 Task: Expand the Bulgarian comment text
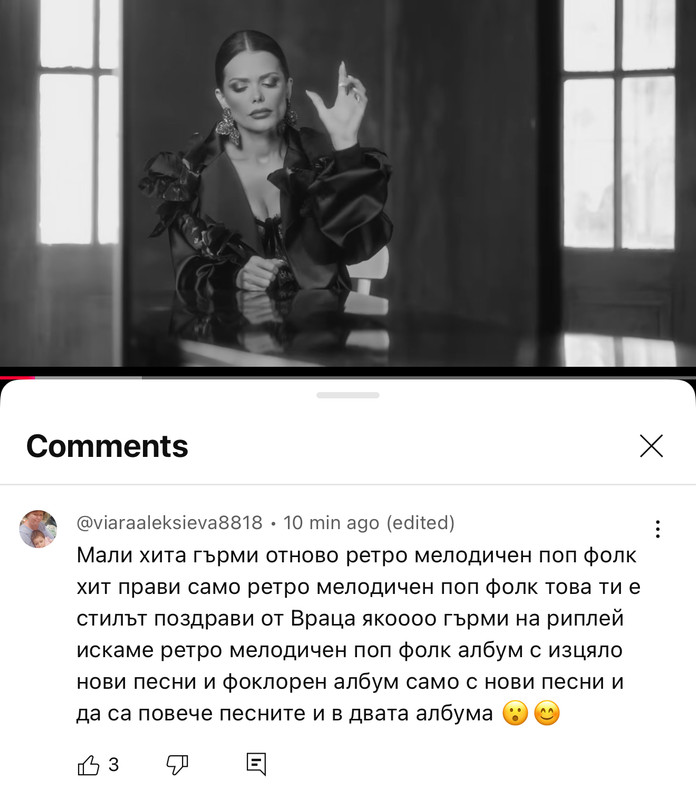pyautogui.click(x=358, y=634)
